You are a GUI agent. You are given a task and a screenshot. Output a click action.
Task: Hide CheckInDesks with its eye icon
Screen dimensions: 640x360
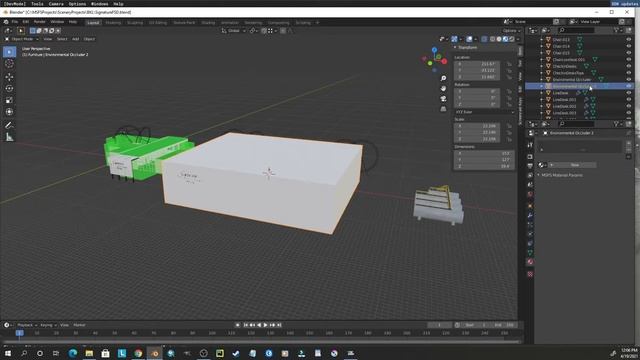(x=629, y=66)
